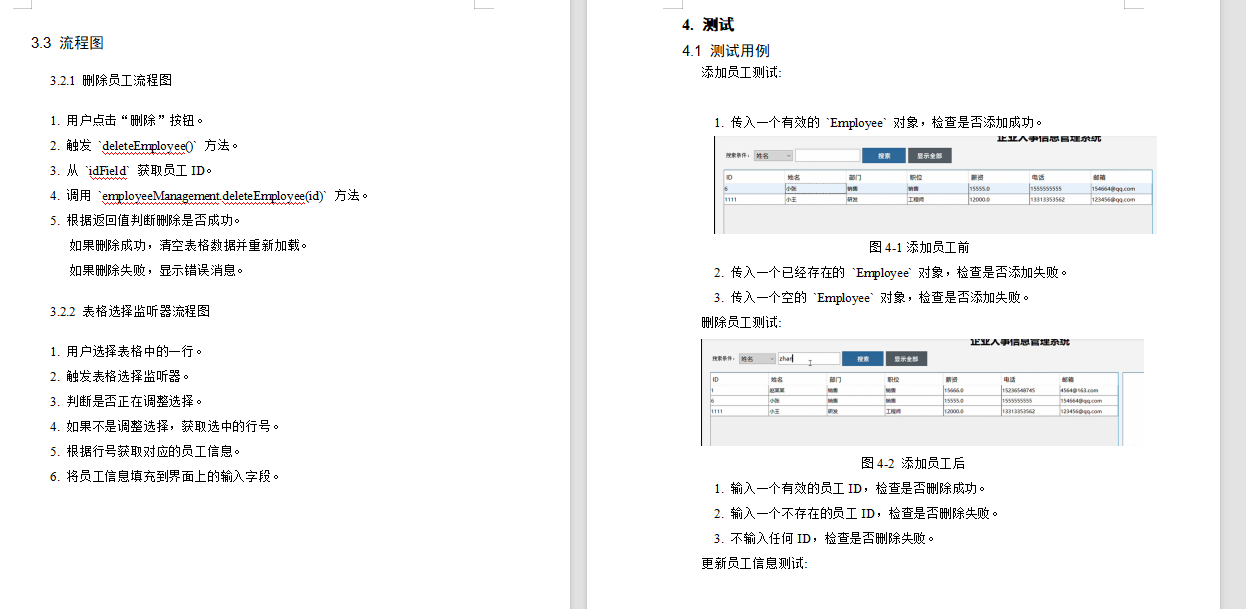Image resolution: width=1246 pixels, height=609 pixels.
Task: Open the 姓名 dropdown in 图4-2 screenshot
Action: 758,358
